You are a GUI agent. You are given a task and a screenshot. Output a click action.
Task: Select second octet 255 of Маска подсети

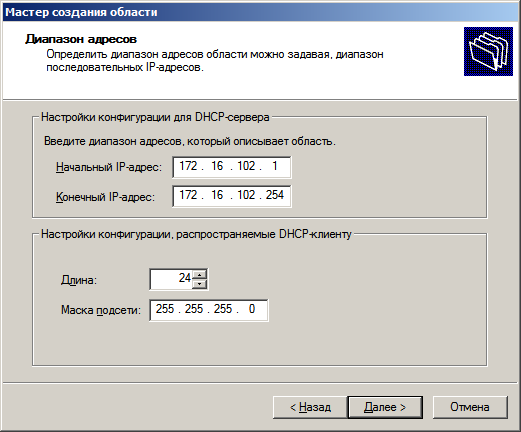tap(194, 309)
